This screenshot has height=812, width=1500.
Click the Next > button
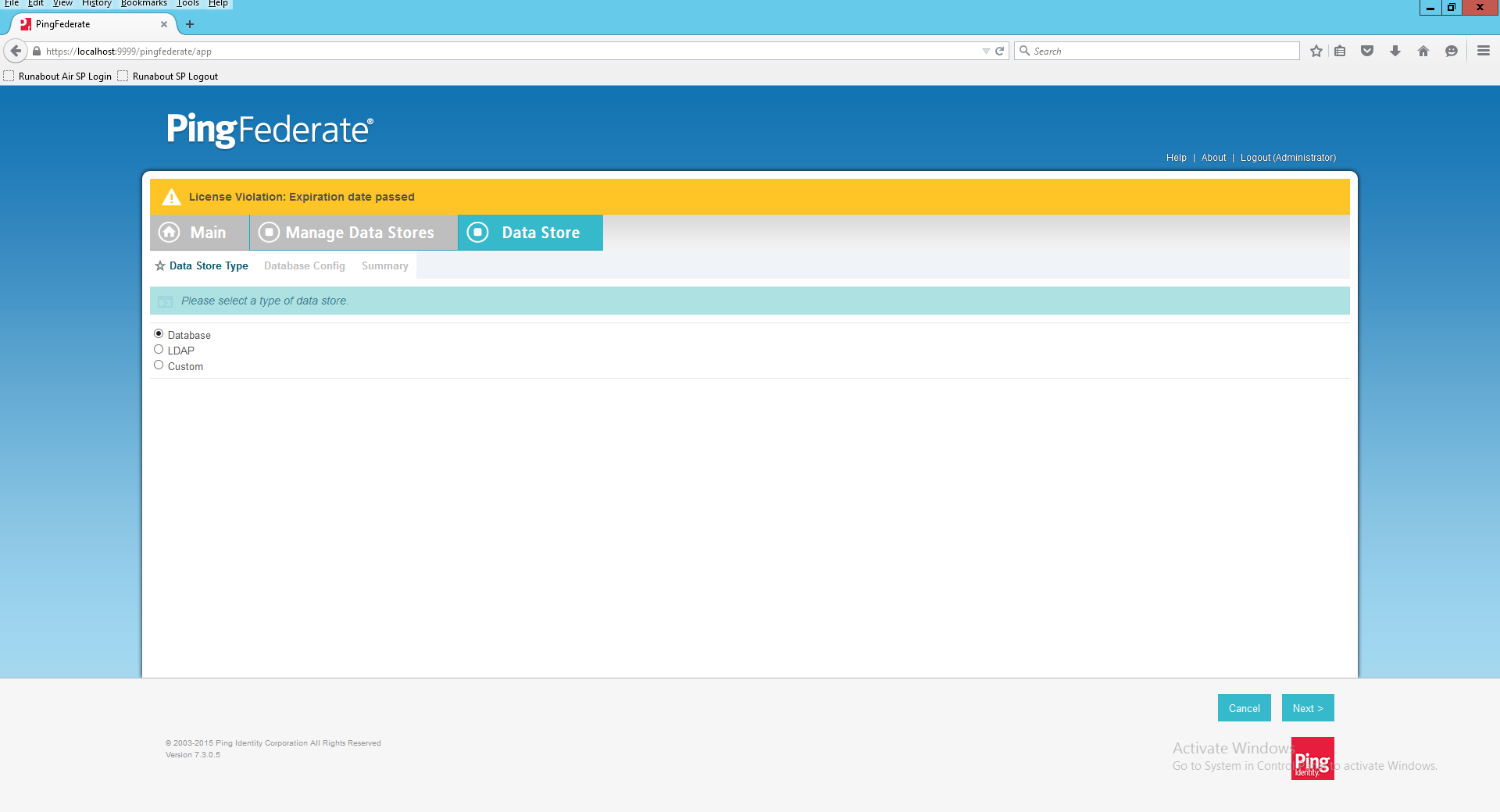click(x=1308, y=708)
